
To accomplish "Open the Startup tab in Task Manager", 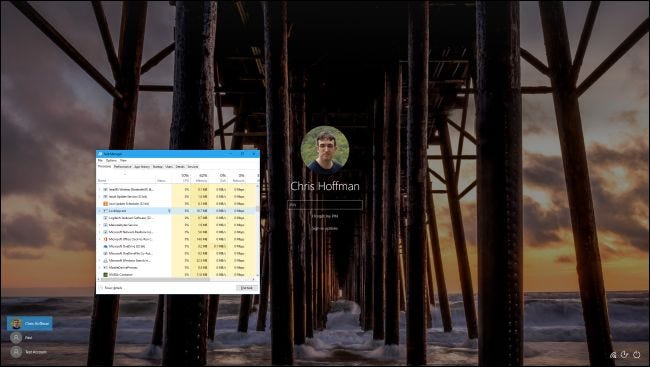I will click(158, 167).
